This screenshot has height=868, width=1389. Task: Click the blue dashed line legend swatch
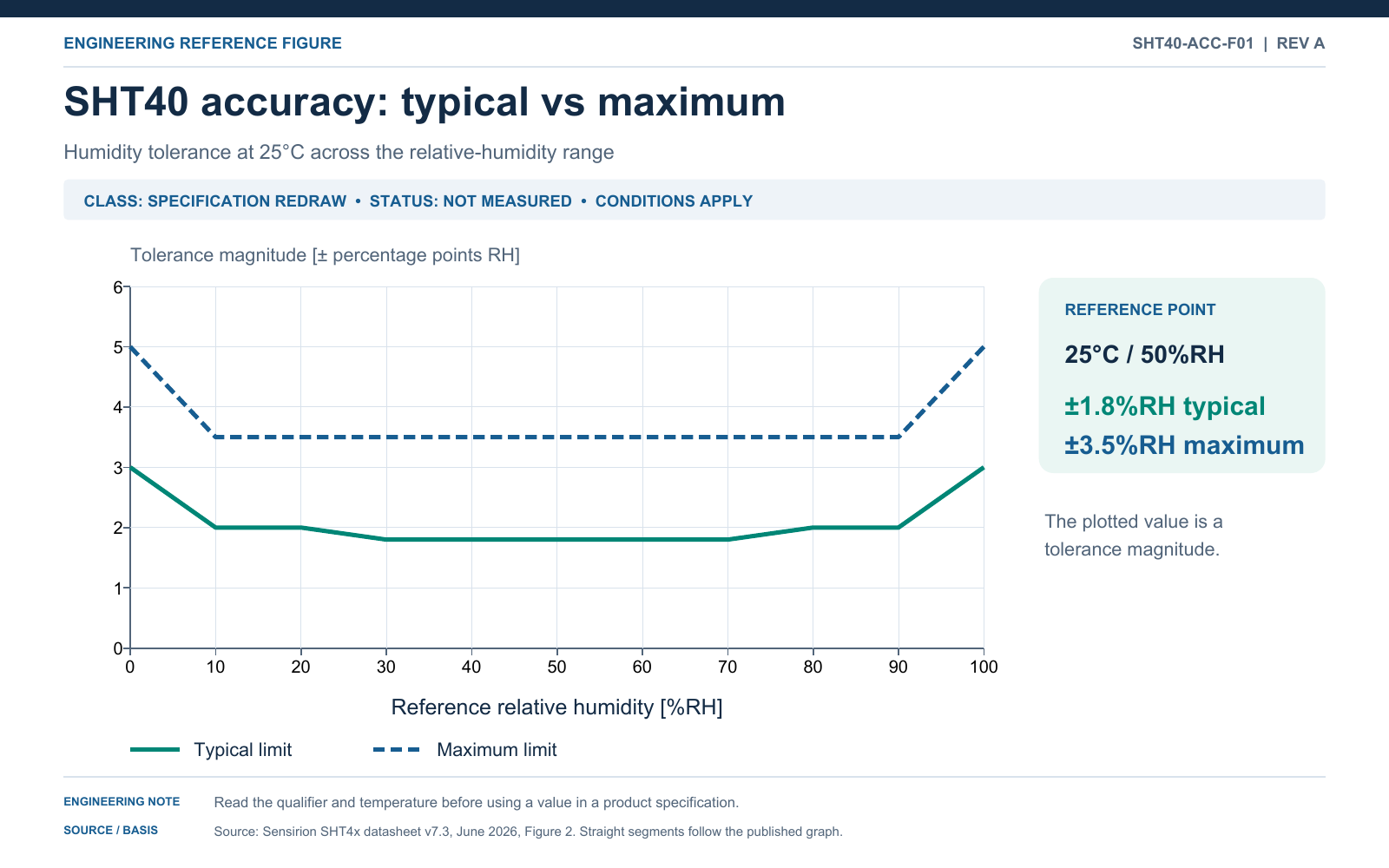pos(397,750)
